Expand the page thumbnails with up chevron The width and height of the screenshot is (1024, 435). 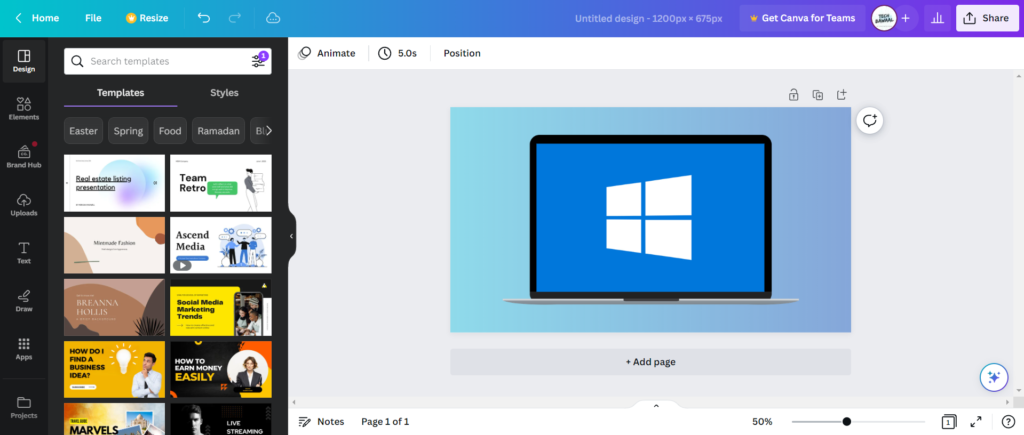656,406
